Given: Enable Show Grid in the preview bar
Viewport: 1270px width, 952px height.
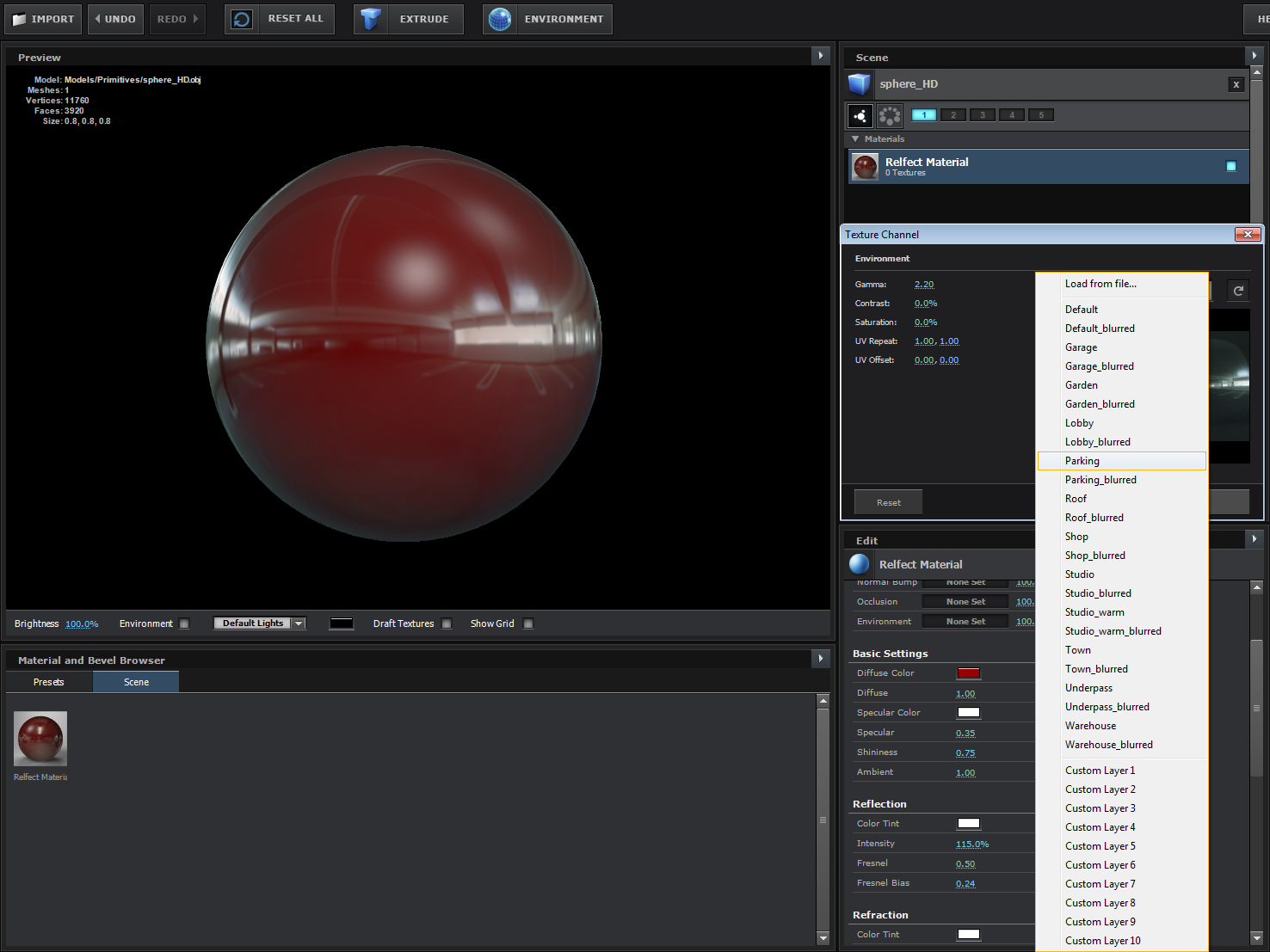Looking at the screenshot, I should 527,623.
